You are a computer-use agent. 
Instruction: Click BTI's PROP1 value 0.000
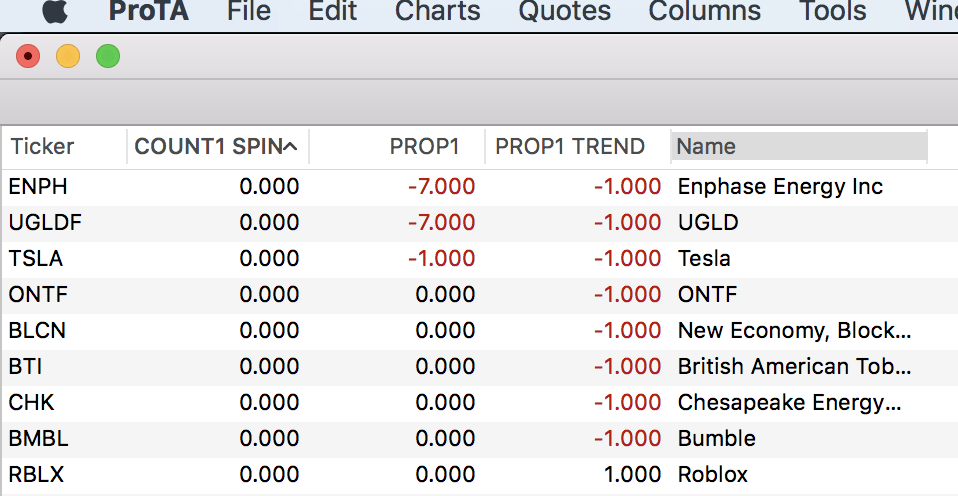tap(445, 367)
